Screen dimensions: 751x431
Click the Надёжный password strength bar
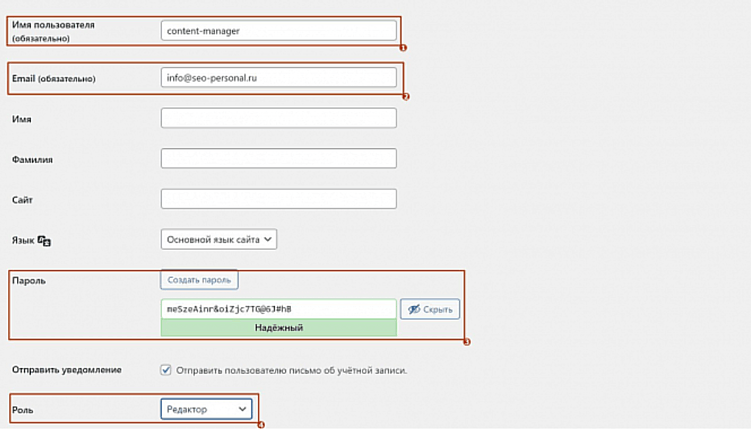coord(278,327)
